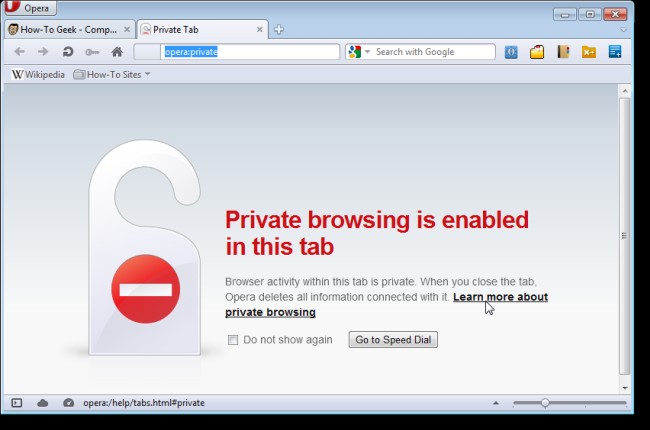Open a new tab with plus button
This screenshot has height=430, width=650.
[279, 29]
